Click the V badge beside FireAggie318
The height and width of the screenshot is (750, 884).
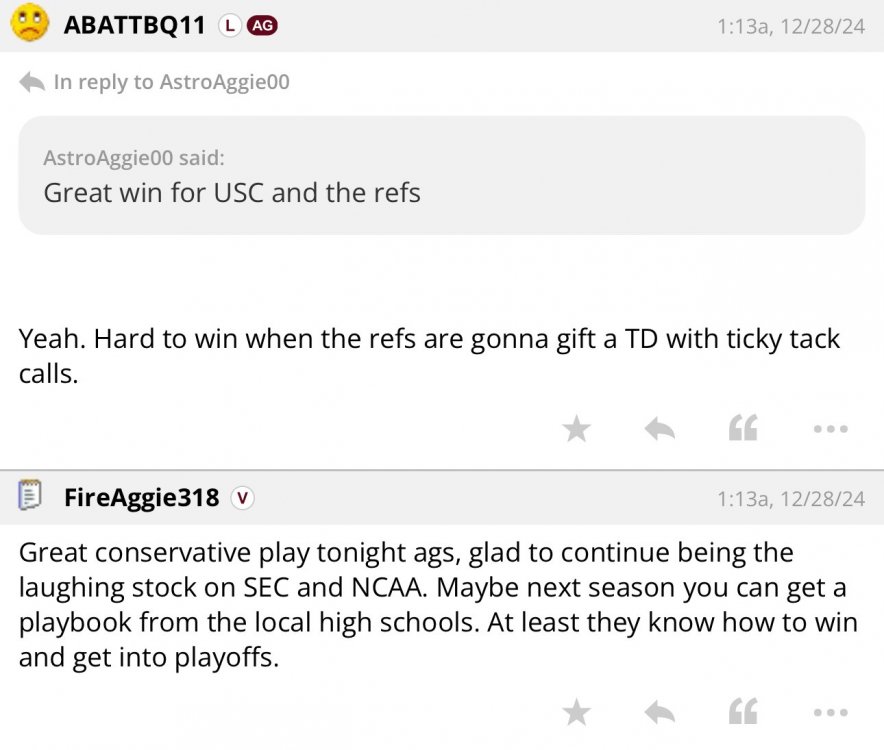[x=242, y=497]
